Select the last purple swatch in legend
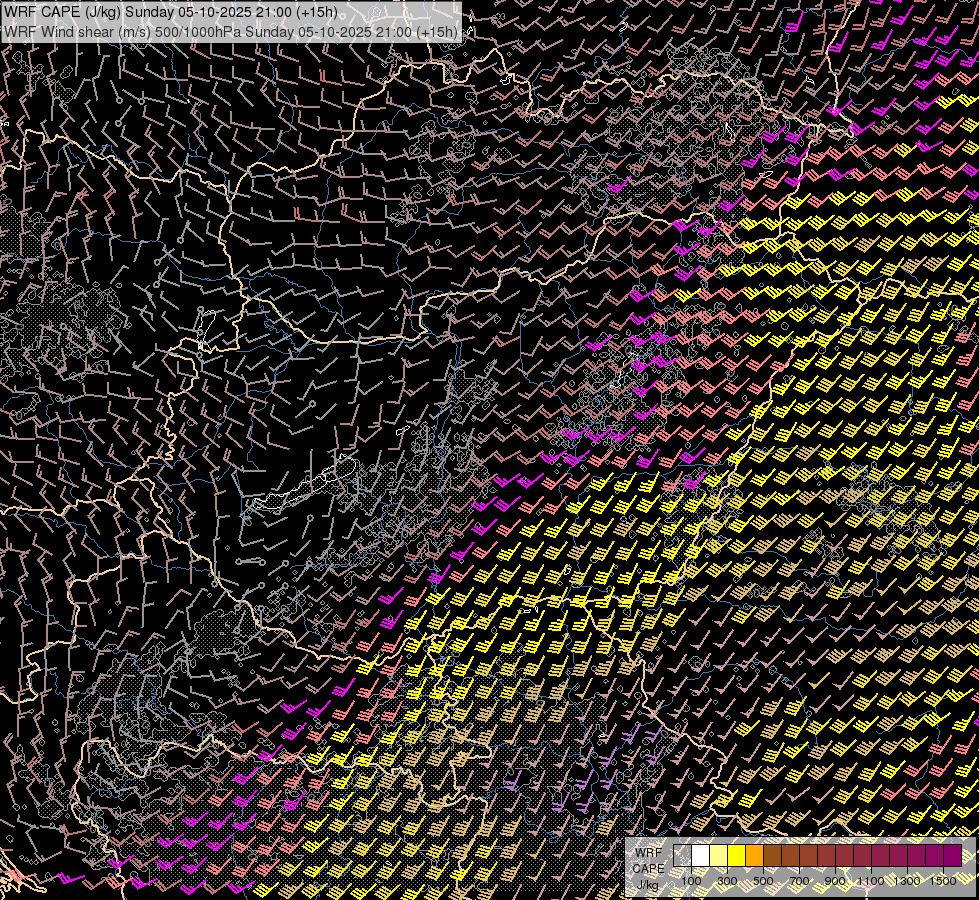 point(952,856)
